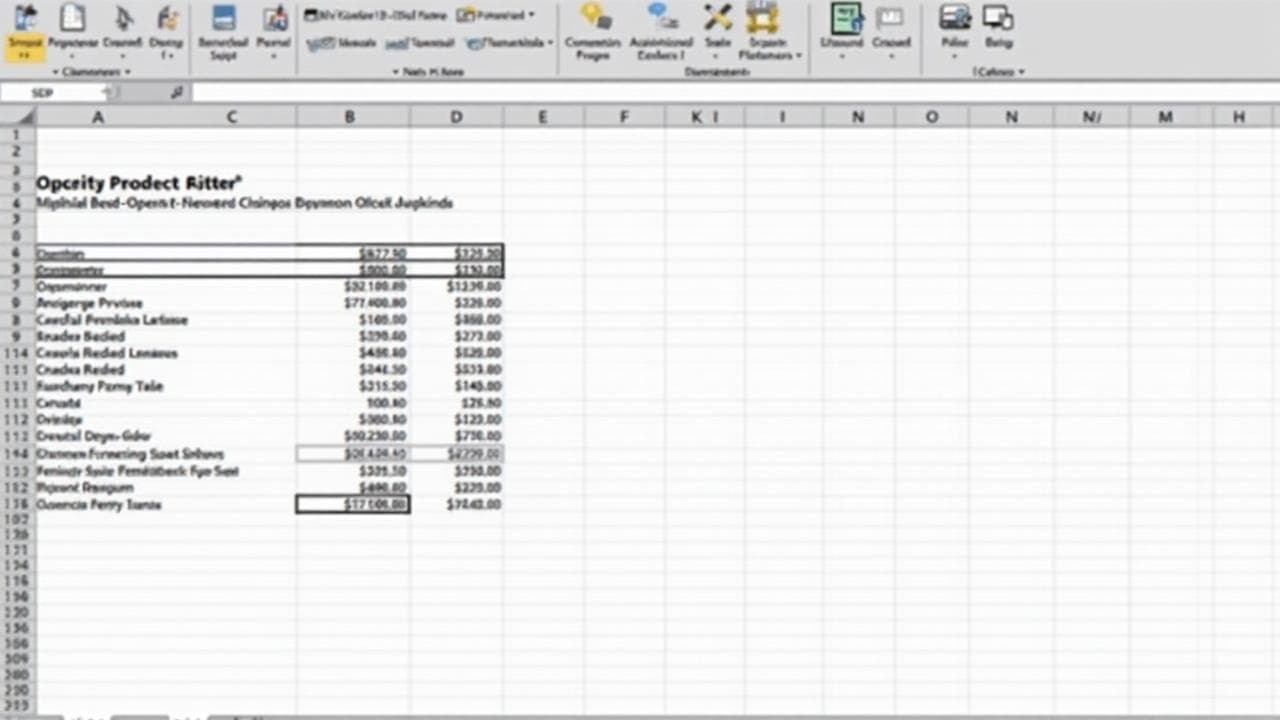Expand the Clamemmer group label
The height and width of the screenshot is (720, 1280).
[x=92, y=72]
